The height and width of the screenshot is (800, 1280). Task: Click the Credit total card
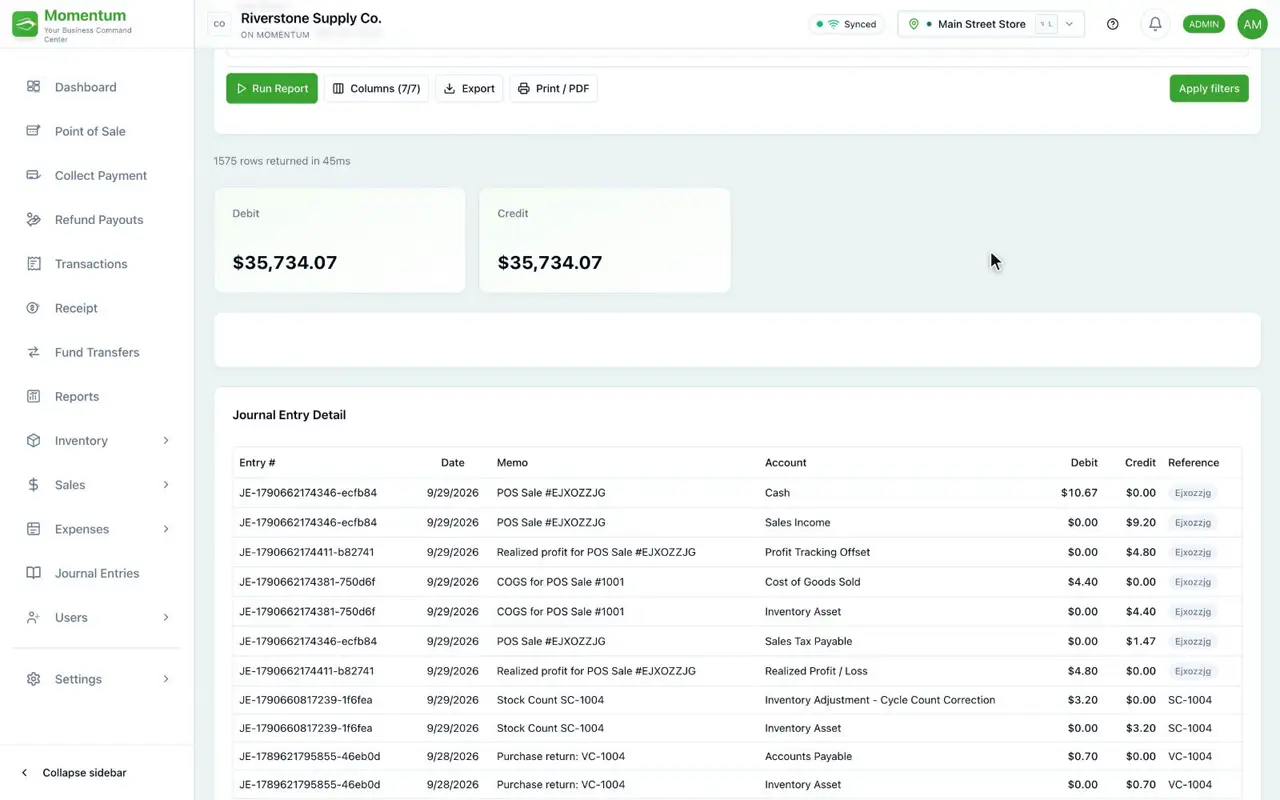tap(605, 240)
